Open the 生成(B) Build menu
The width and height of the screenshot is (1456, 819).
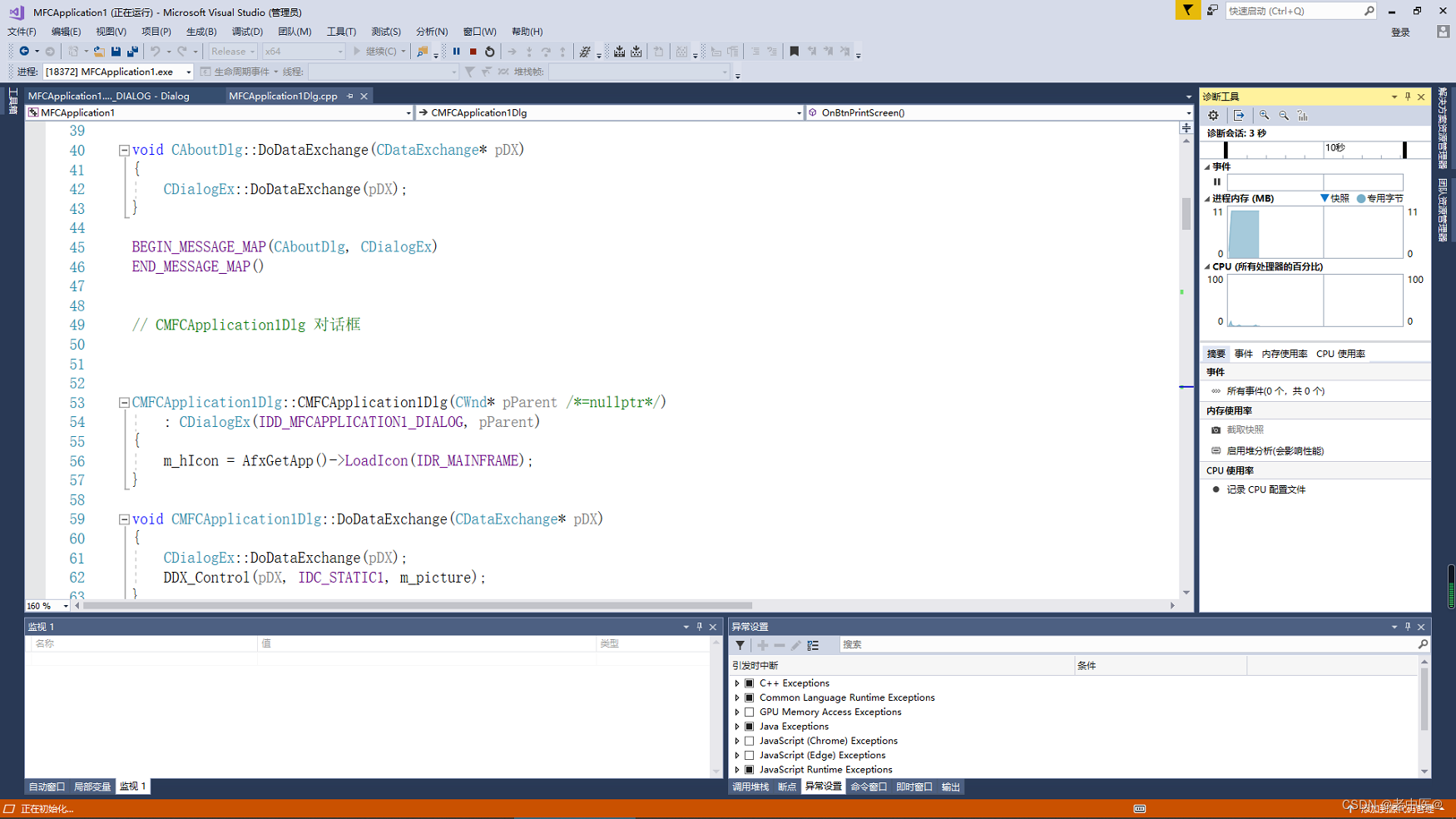pyautogui.click(x=201, y=32)
